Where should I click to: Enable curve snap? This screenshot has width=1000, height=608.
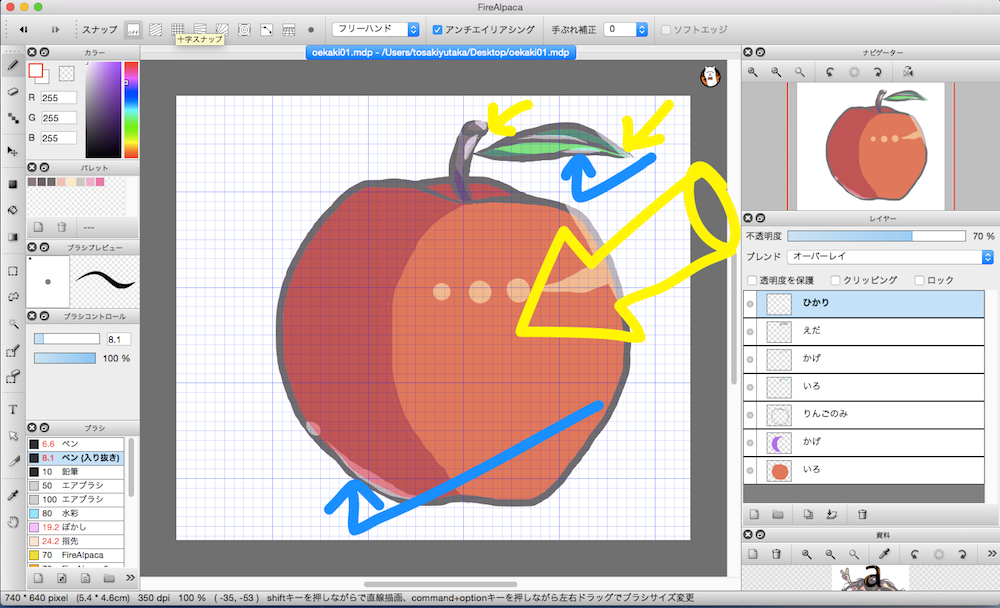click(x=267, y=30)
